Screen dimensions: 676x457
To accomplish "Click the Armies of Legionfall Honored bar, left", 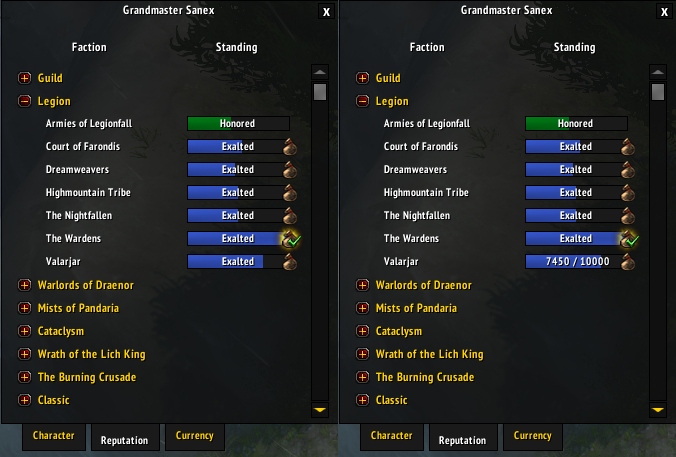I will point(238,123).
